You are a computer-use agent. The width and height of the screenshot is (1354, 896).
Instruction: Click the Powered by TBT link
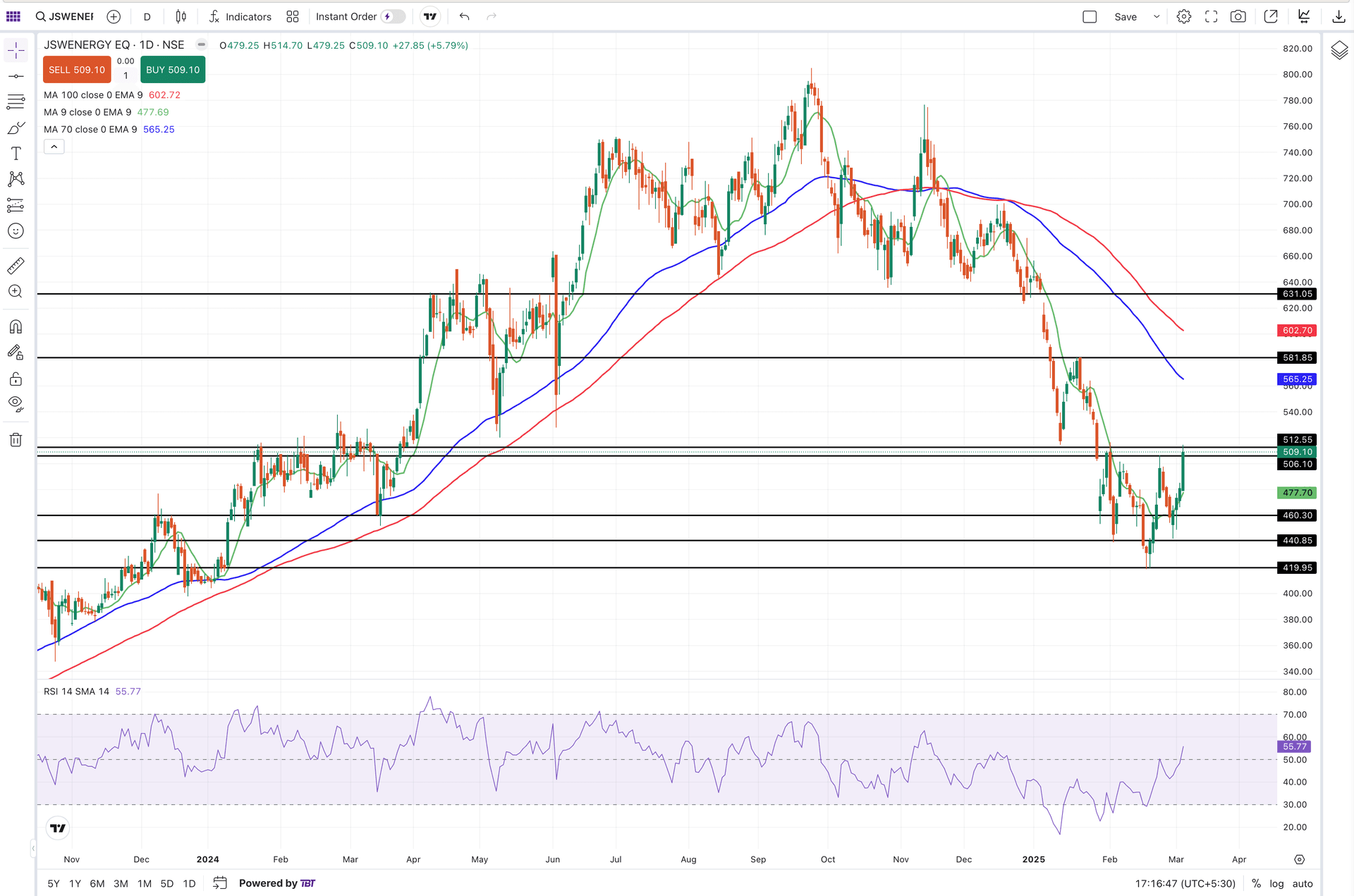click(277, 883)
